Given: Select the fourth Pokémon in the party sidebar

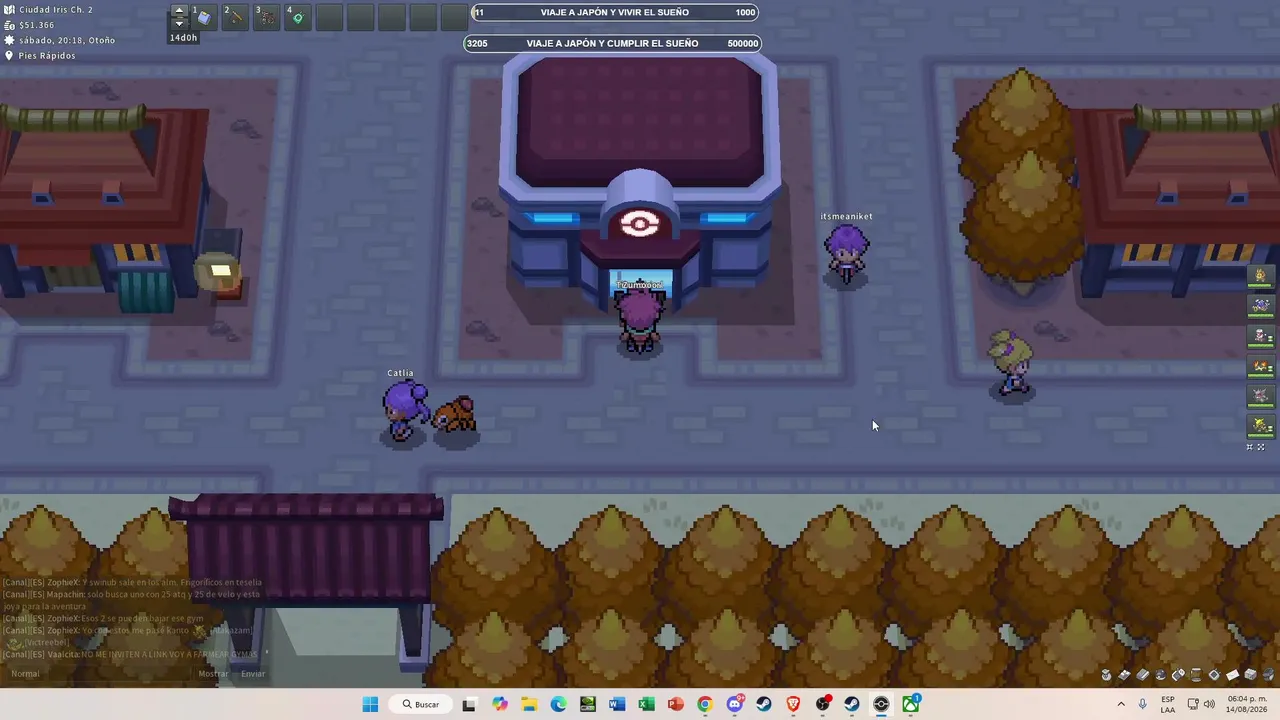Looking at the screenshot, I should tap(1261, 366).
